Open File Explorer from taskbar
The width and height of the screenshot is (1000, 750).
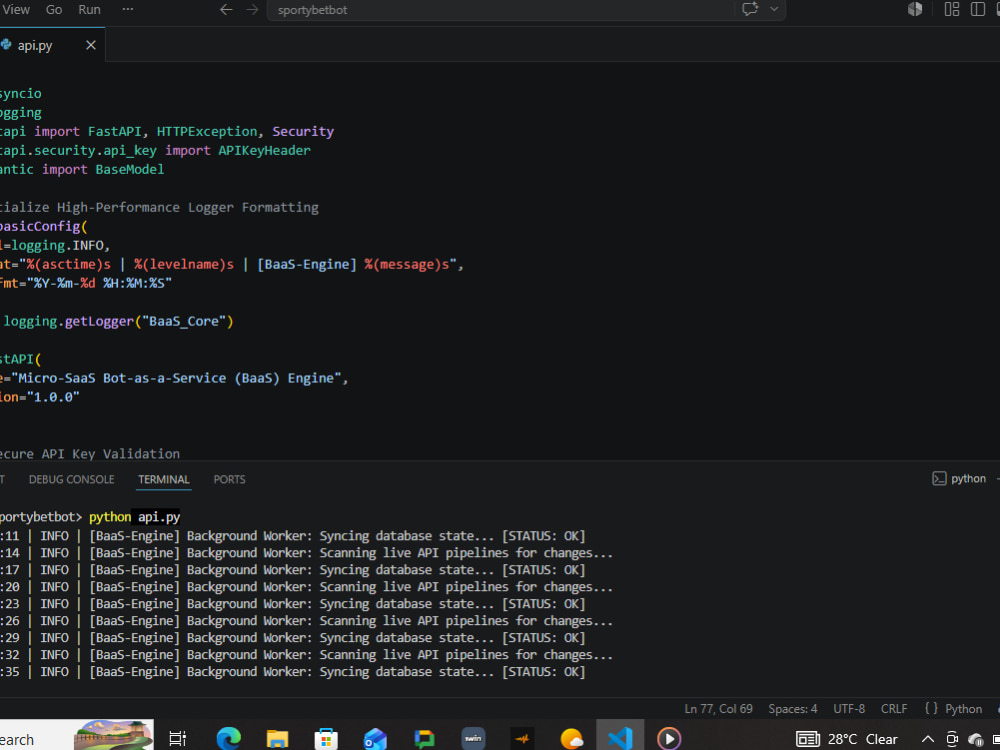[x=277, y=739]
